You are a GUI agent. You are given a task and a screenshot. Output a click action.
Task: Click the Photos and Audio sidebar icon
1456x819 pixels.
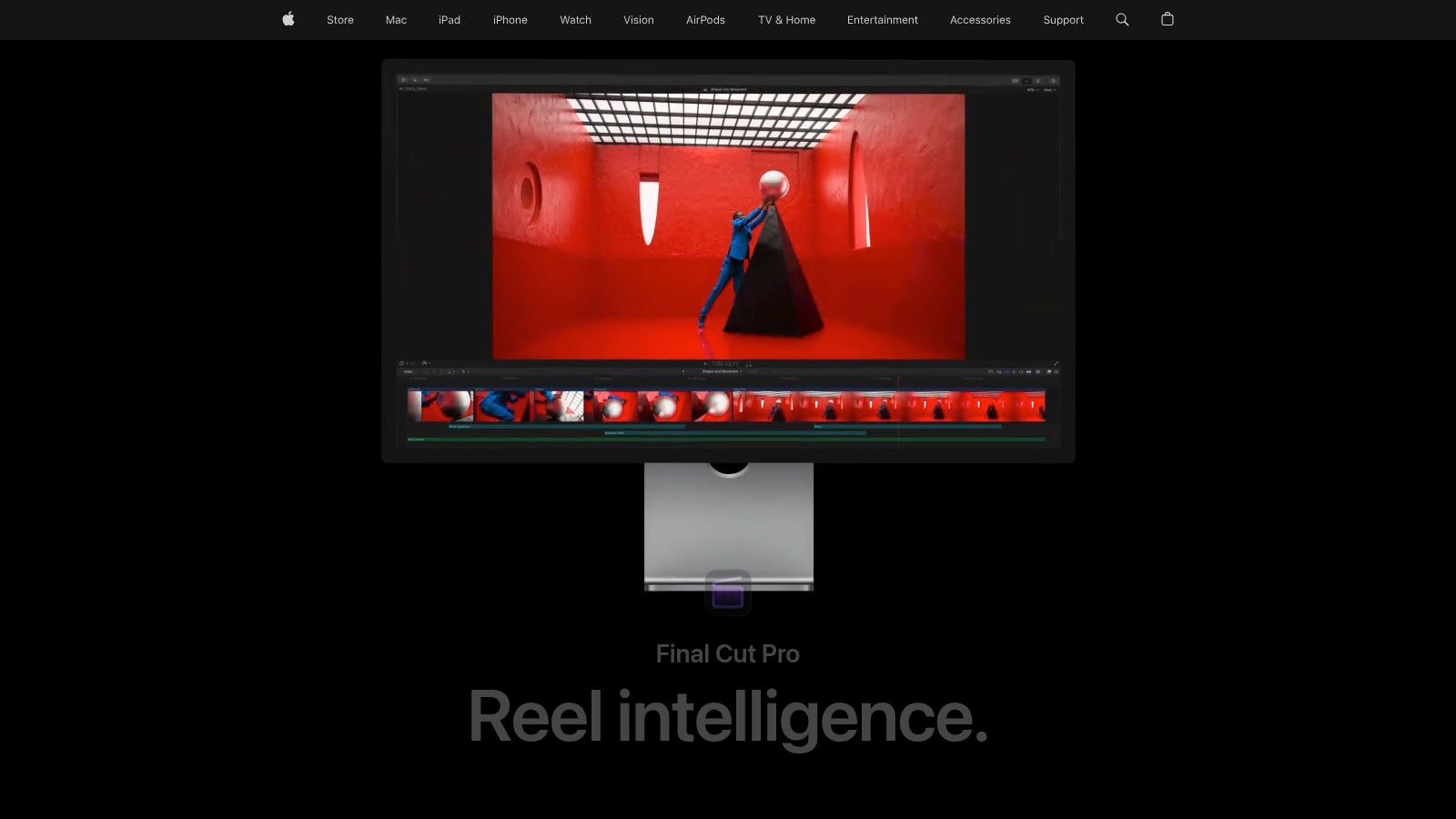click(414, 79)
